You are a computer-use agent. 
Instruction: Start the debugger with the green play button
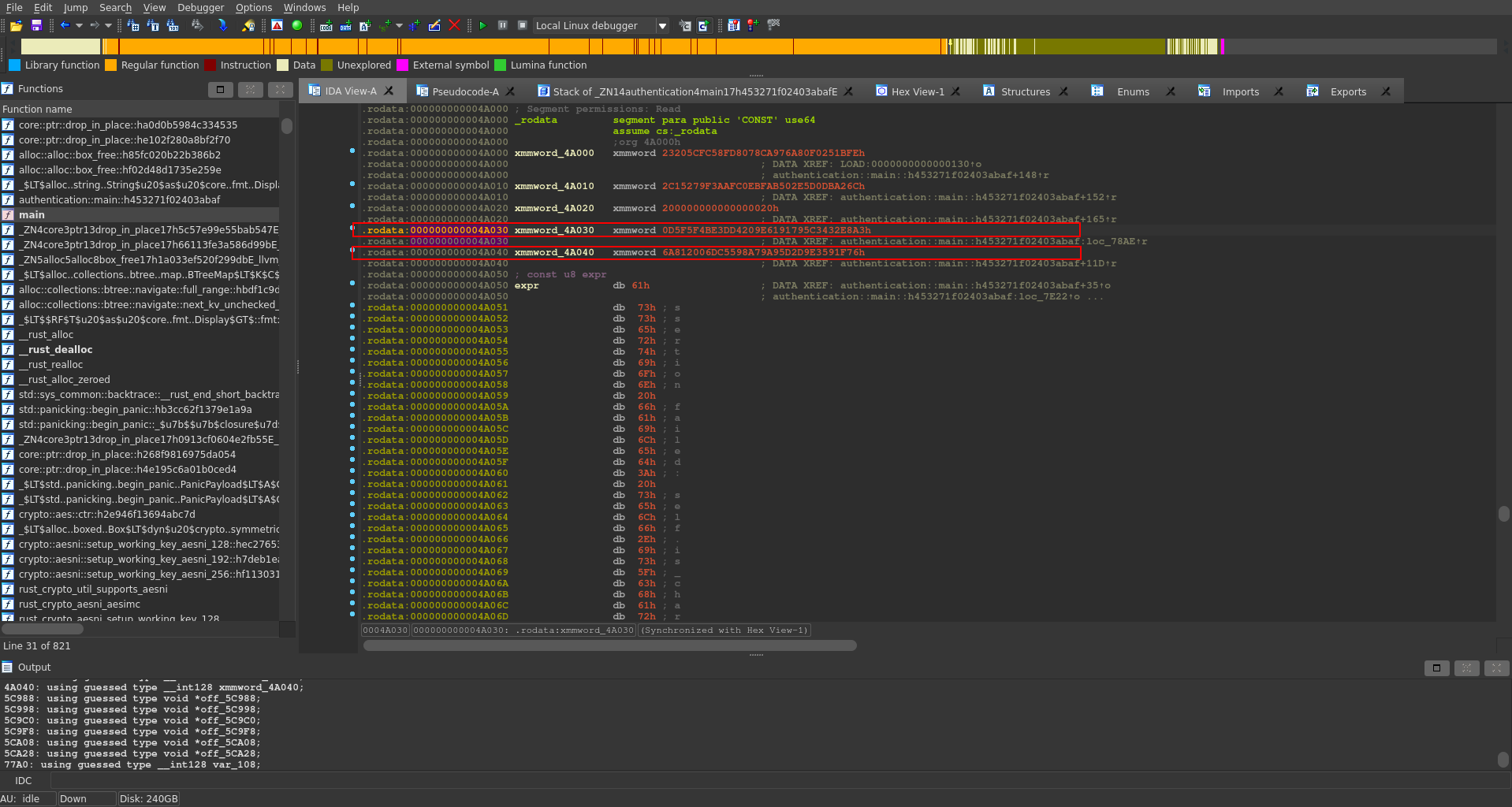click(483, 26)
